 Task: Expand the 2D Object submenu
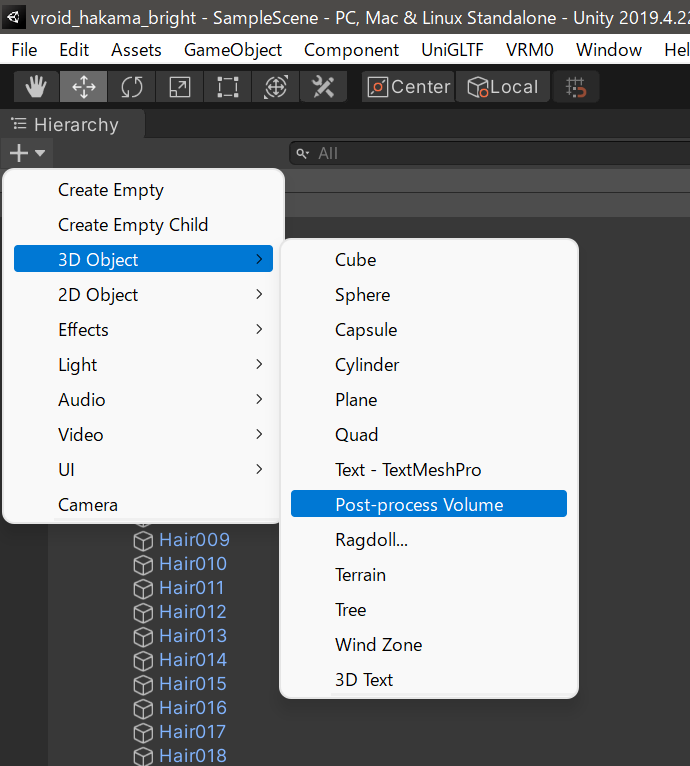coord(143,295)
